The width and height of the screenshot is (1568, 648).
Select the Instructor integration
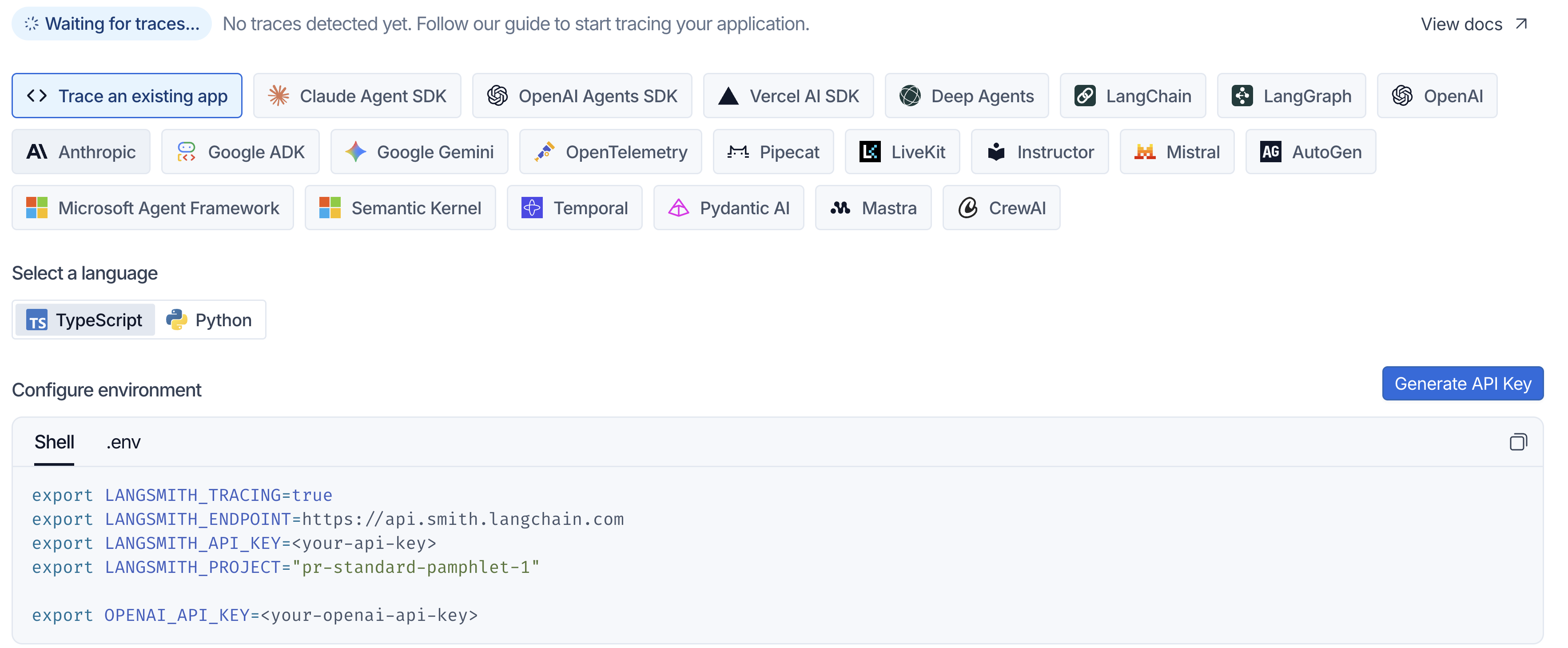[1040, 152]
